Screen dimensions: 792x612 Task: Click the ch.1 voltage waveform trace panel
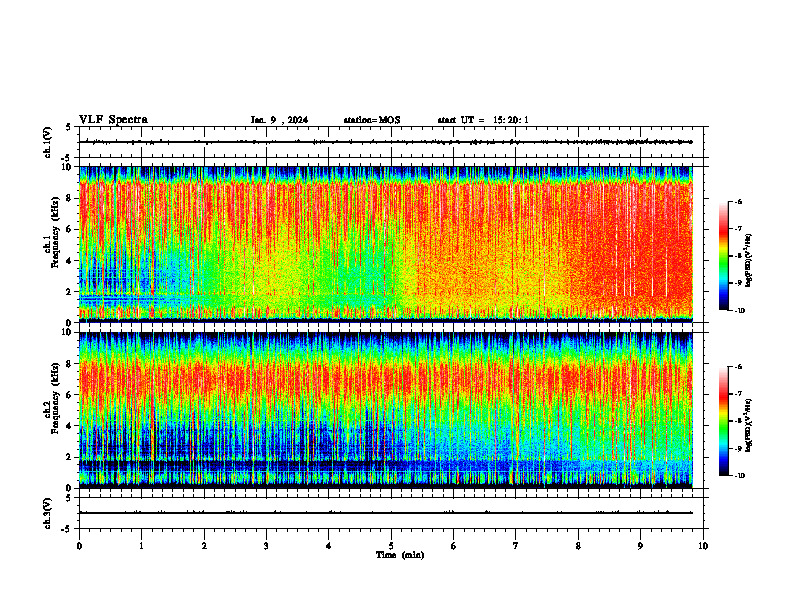[x=391, y=142]
